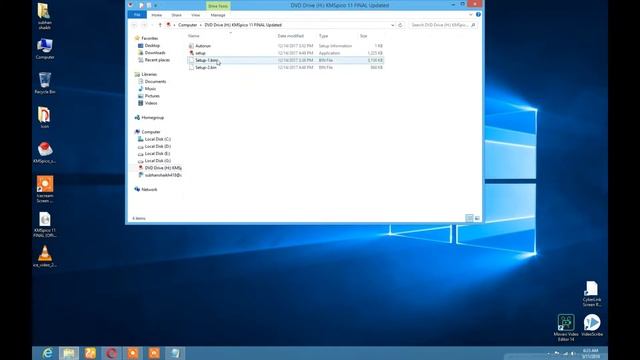Click the back navigation arrow
Screen dimensions: 640x360
(x=135, y=25)
